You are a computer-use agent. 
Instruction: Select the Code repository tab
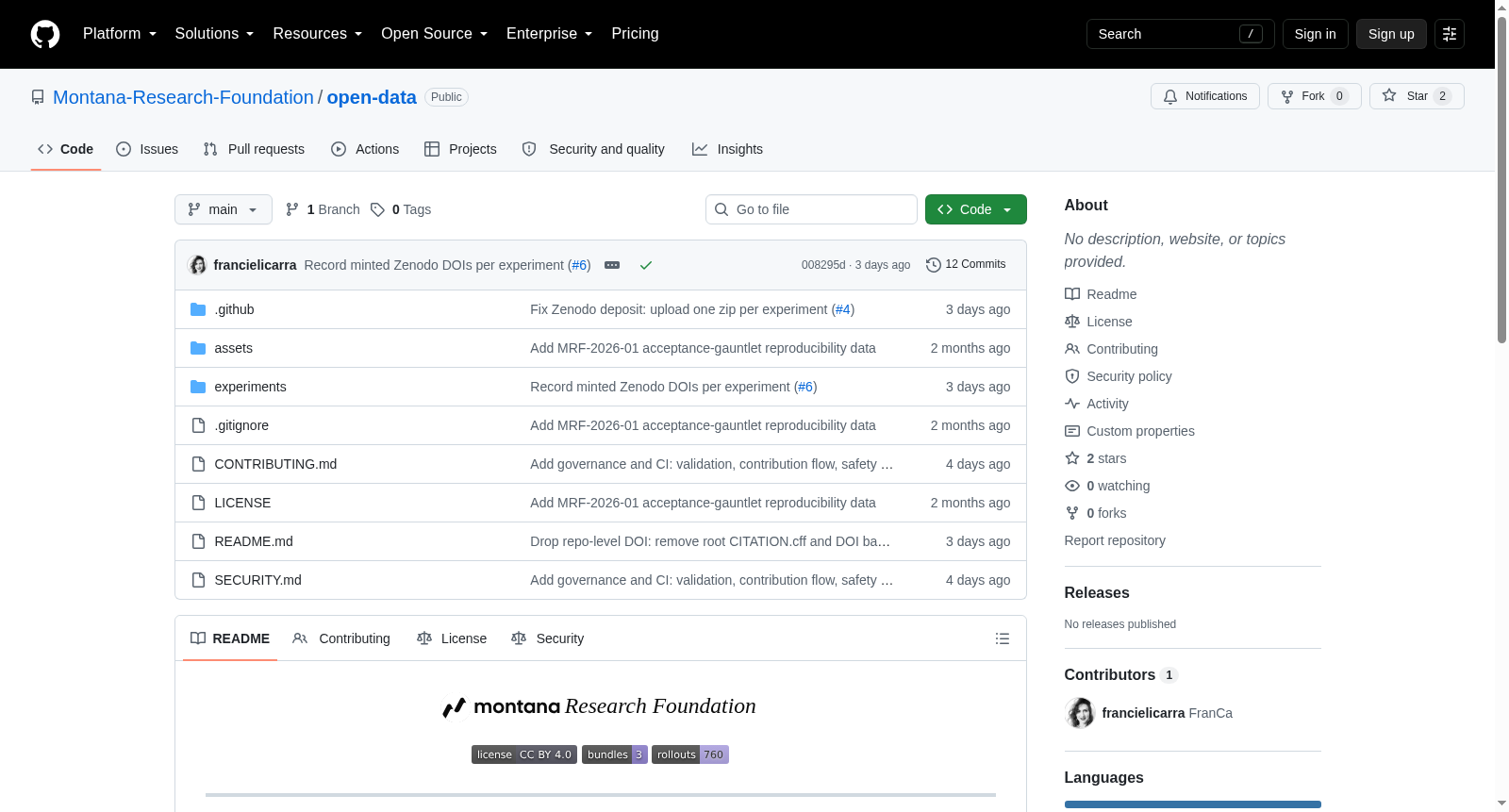66,149
